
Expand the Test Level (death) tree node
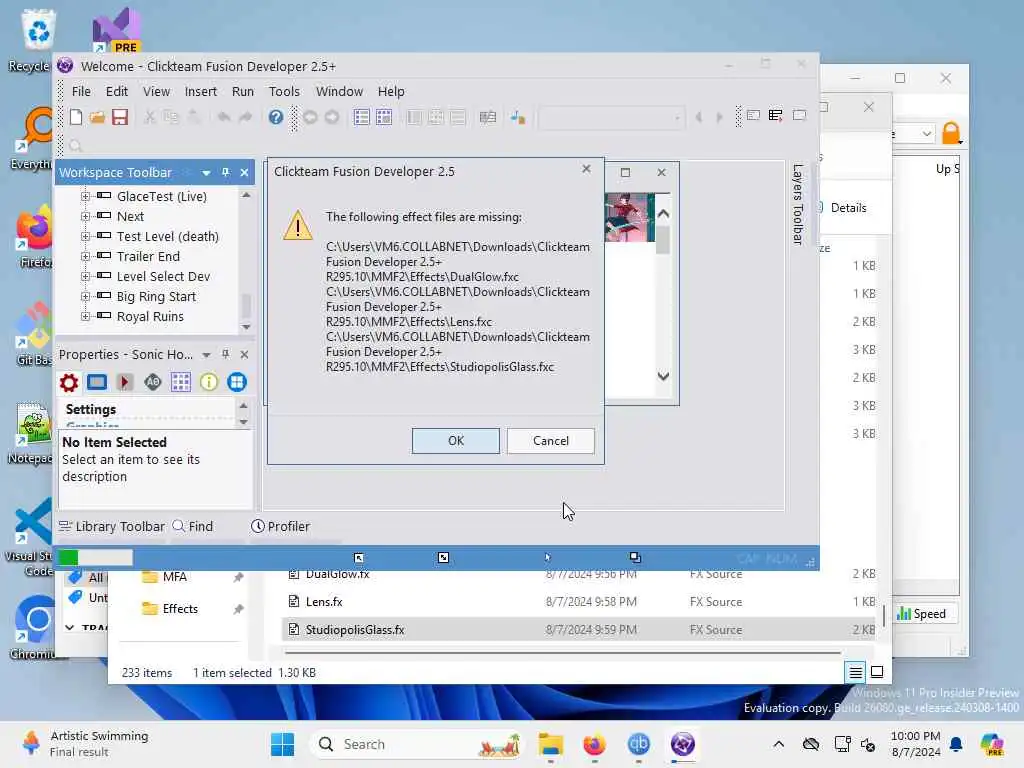pos(85,236)
